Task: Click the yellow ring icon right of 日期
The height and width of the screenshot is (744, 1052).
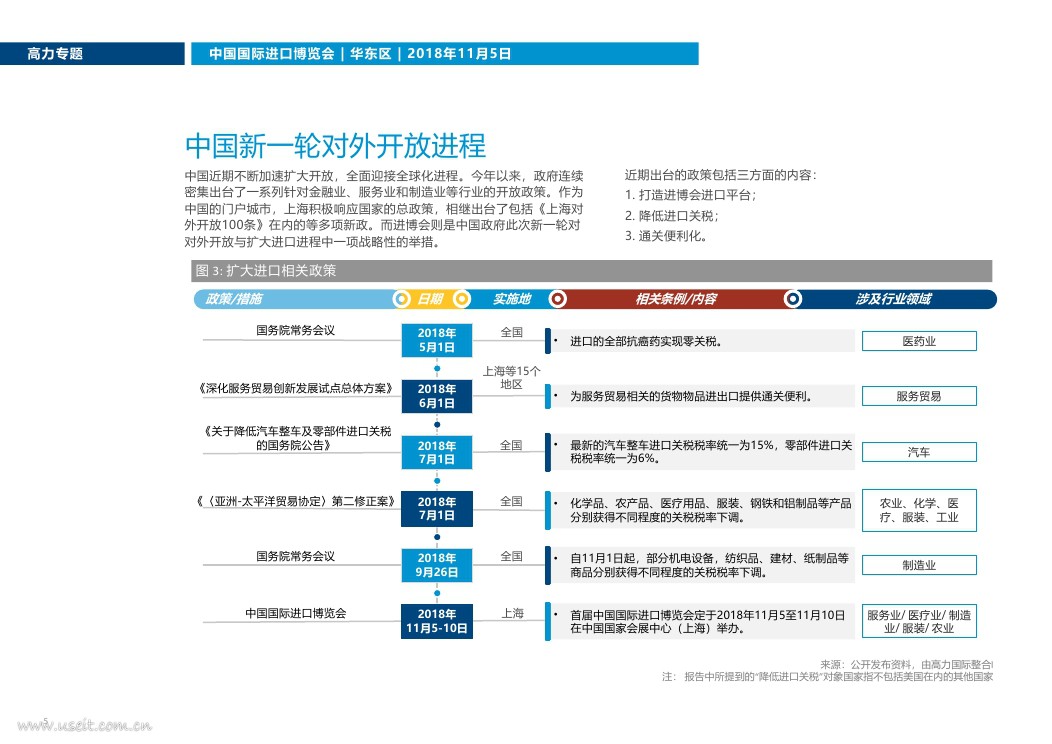Action: pos(462,299)
